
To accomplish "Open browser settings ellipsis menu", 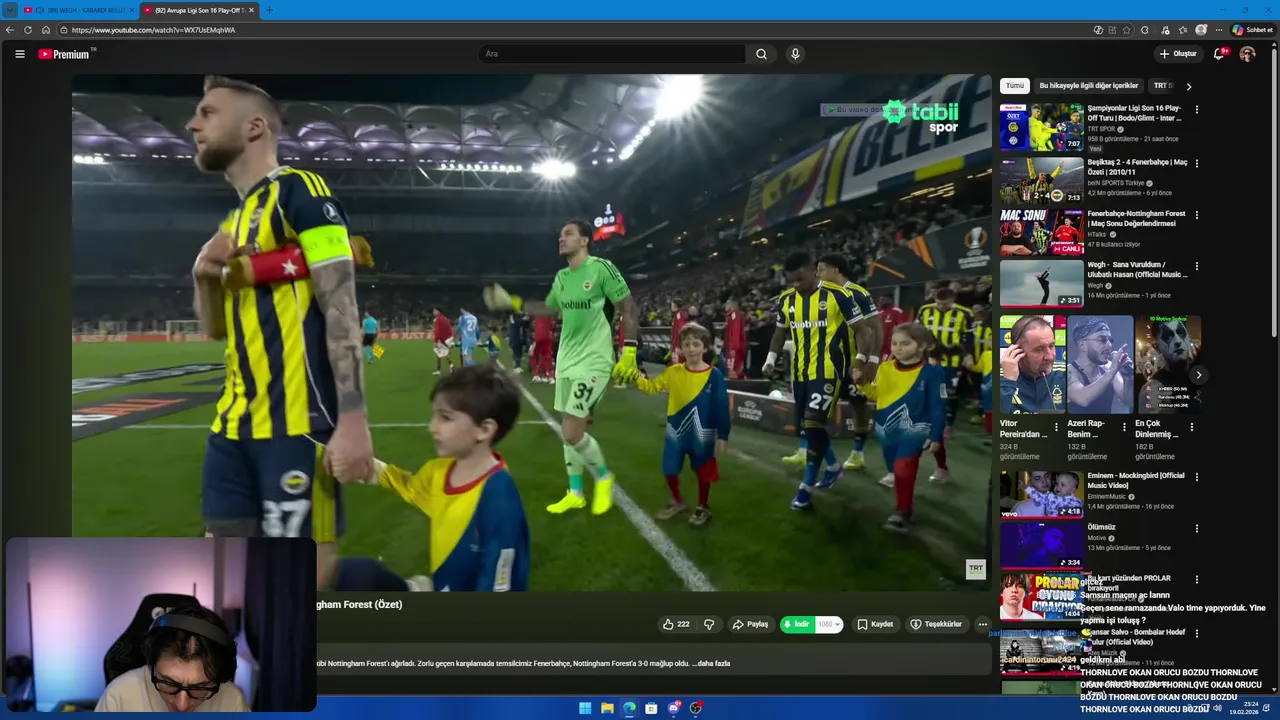I will (x=1219, y=30).
